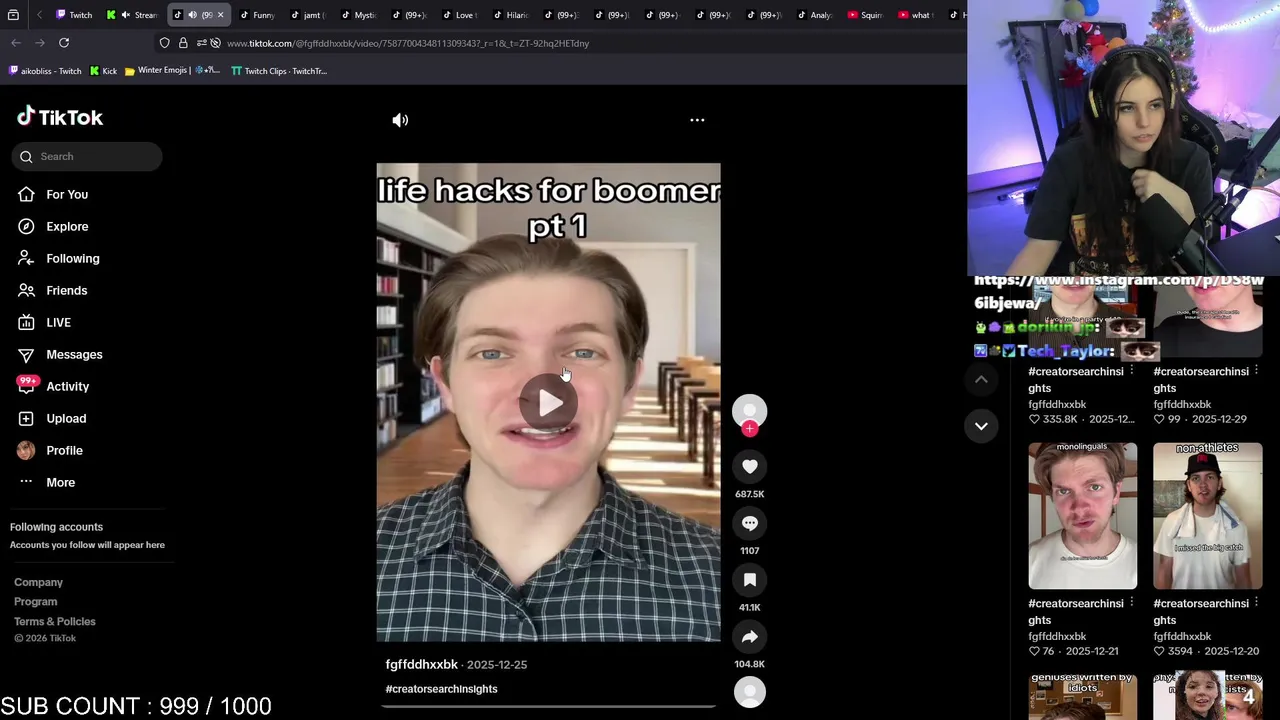
Task: Open the Twitch Clips bookmark
Action: [x=279, y=71]
